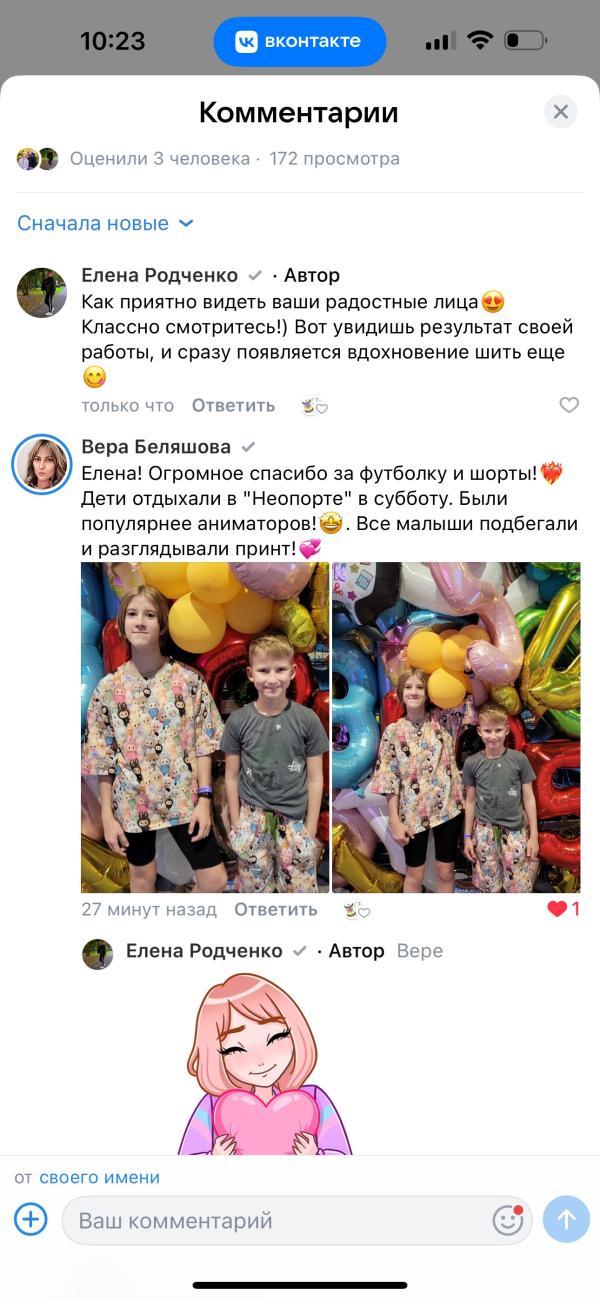Expand the Сначала новые sorting dropdown
600x1300 pixels.
click(105, 223)
